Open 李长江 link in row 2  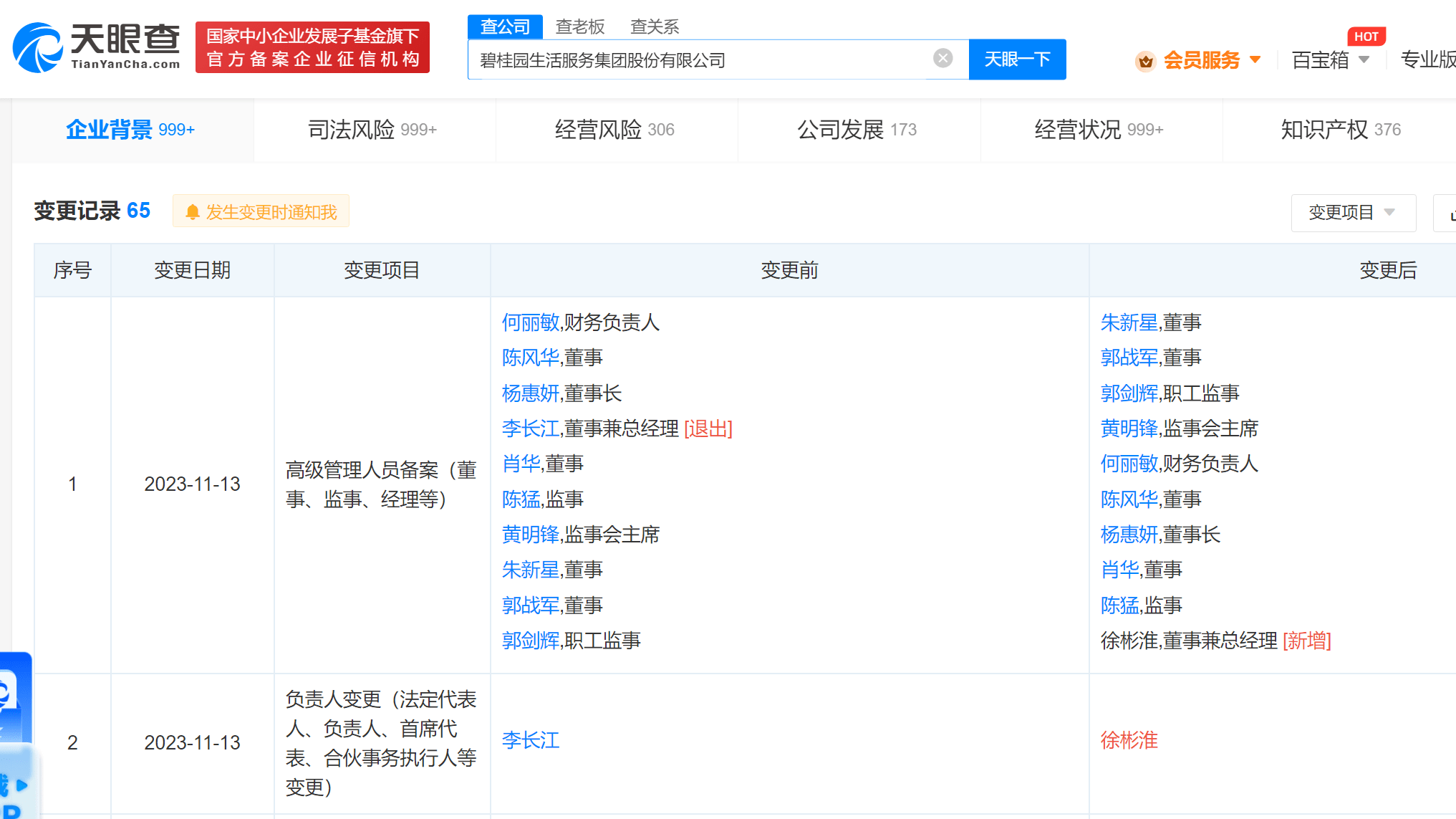point(530,740)
